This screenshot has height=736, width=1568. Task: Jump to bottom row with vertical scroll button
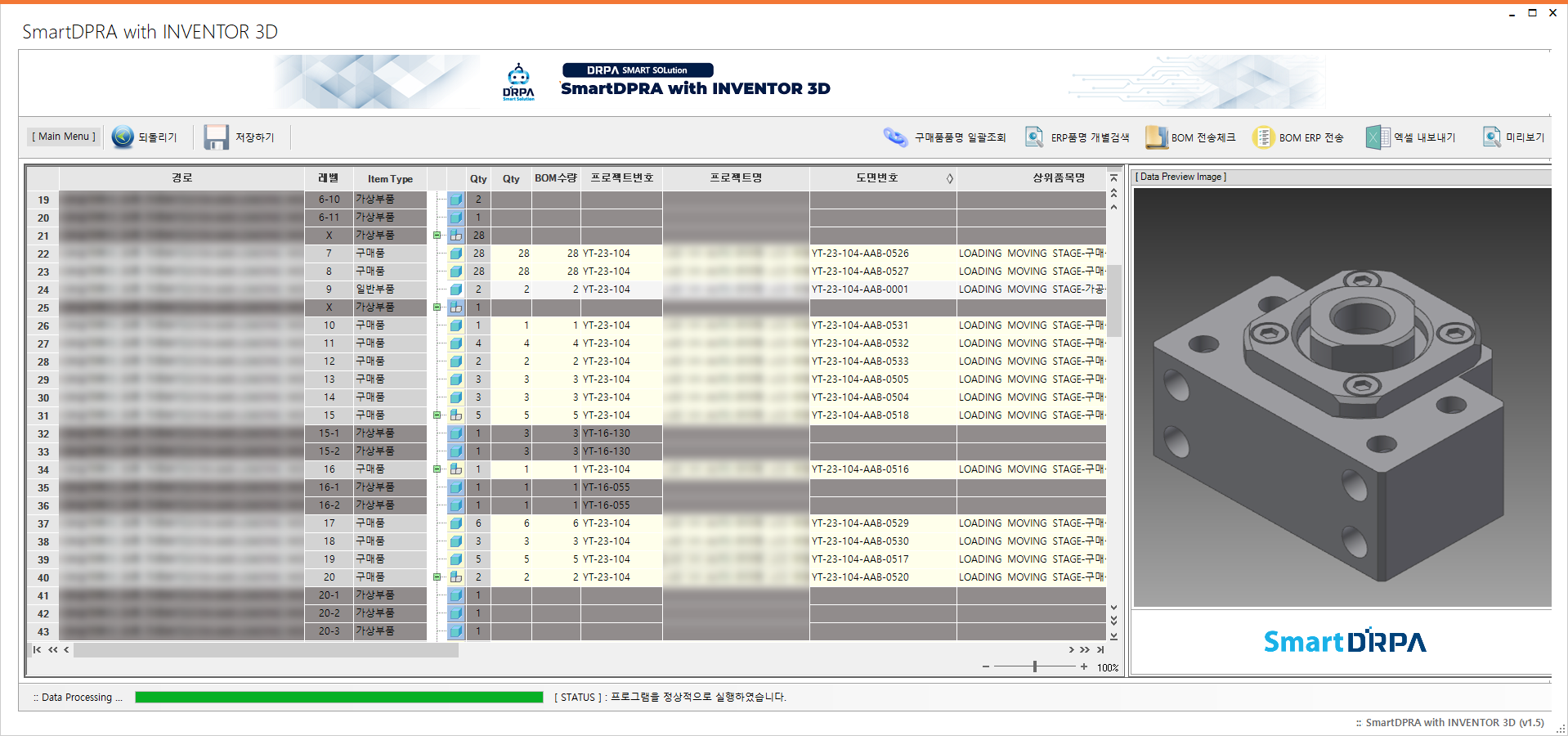coord(1113,636)
